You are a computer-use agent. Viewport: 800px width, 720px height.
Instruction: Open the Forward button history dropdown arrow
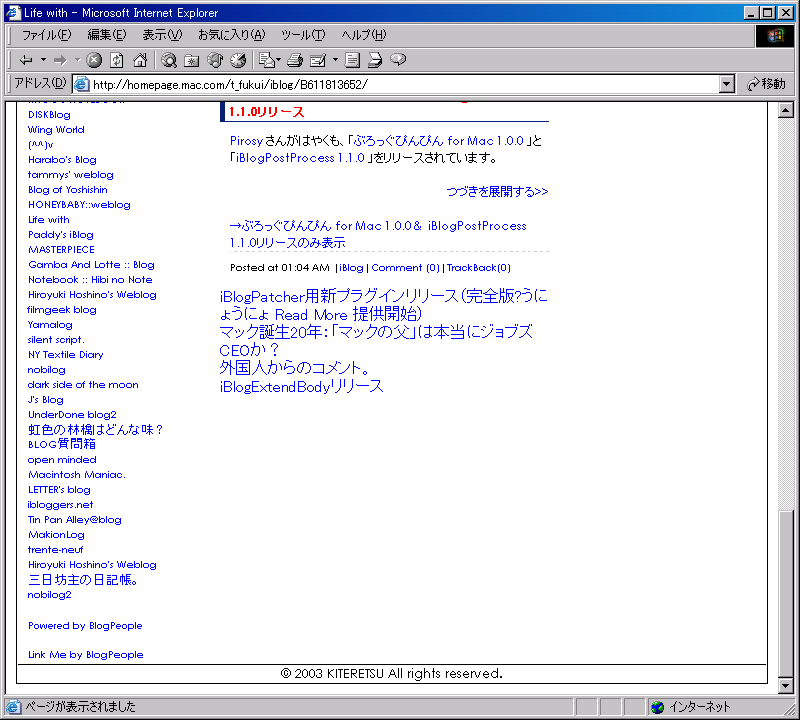point(78,60)
